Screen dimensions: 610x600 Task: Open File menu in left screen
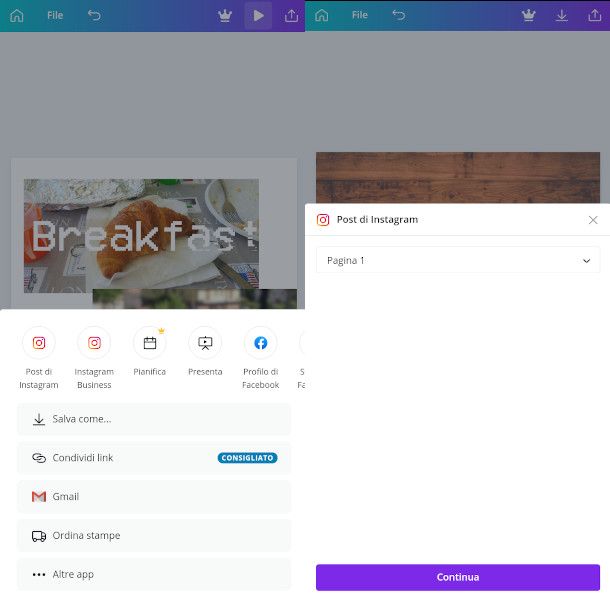tap(55, 15)
